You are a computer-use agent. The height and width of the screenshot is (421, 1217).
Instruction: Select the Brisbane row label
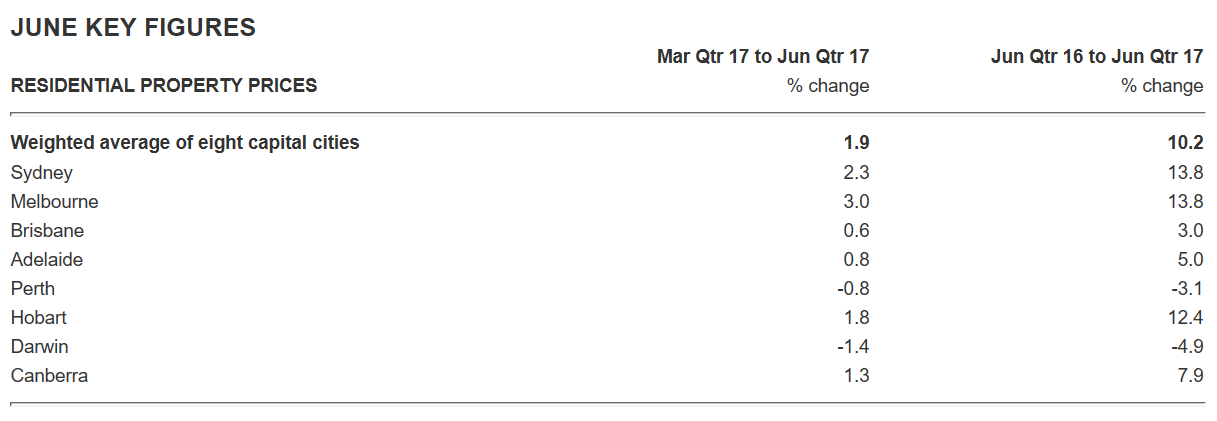click(x=48, y=231)
